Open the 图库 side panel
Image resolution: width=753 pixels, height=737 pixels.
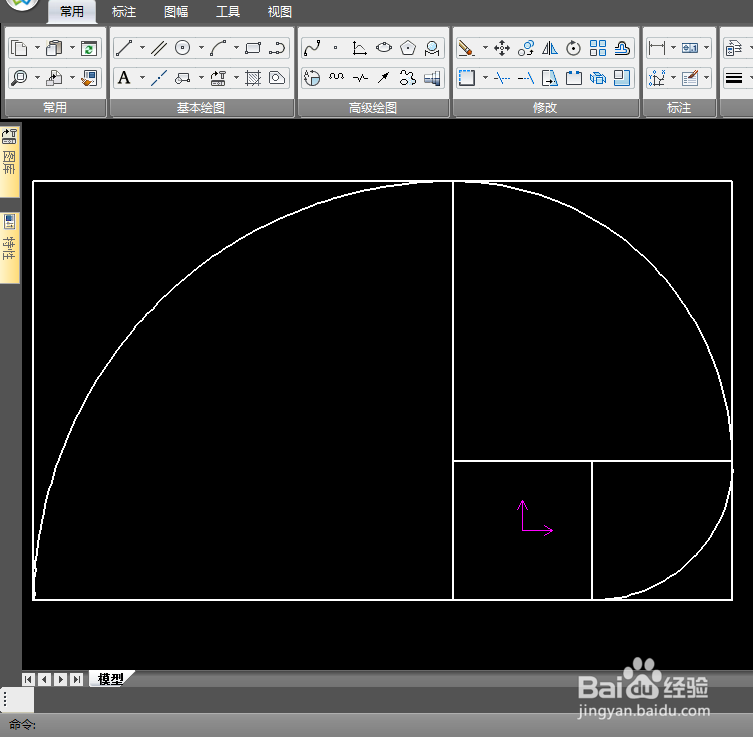pos(10,162)
